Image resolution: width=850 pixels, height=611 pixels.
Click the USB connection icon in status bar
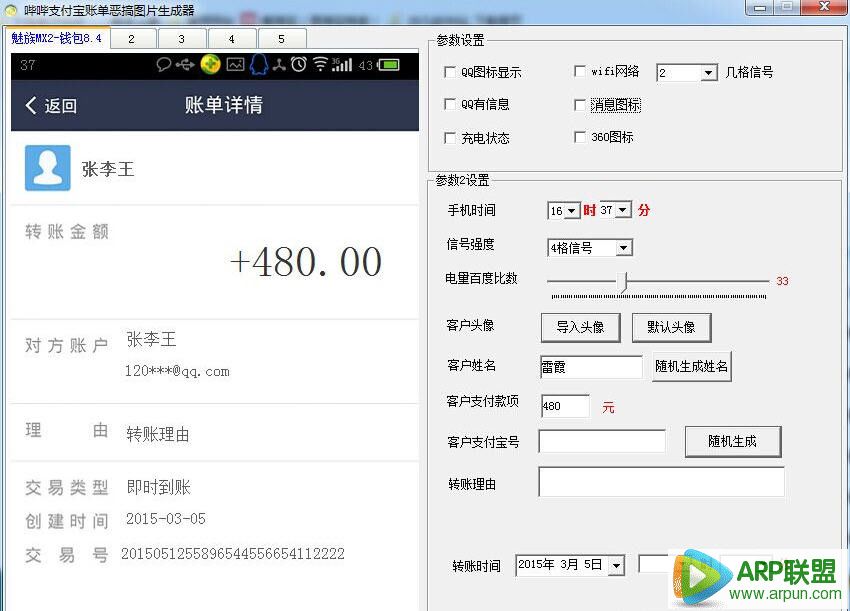pos(185,65)
